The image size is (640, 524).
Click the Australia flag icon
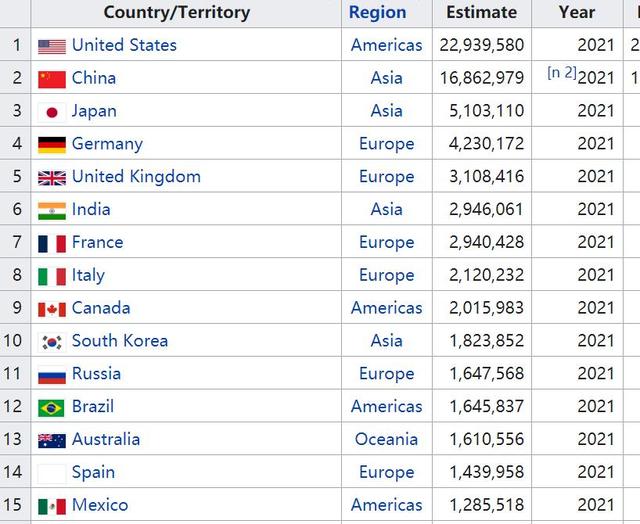[52, 440]
